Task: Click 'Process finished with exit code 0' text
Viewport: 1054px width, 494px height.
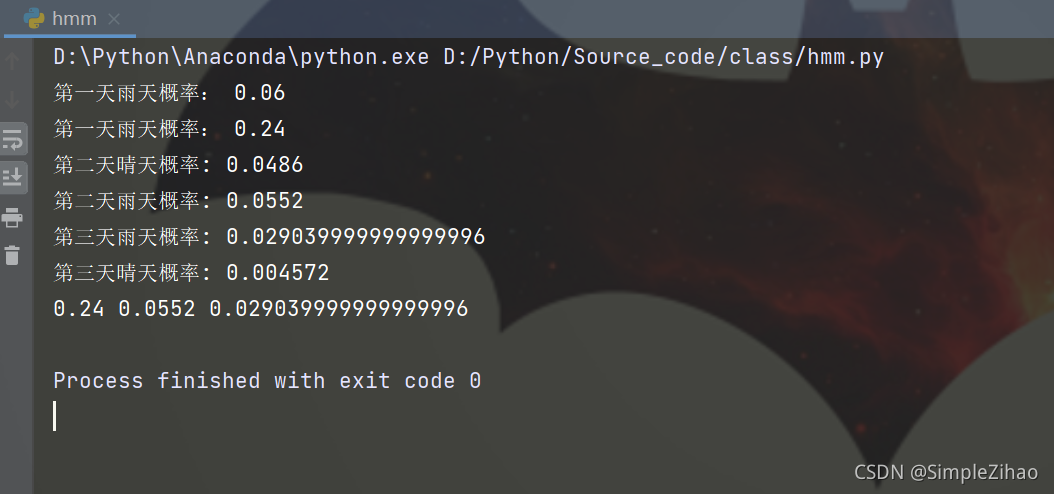Action: 267,380
